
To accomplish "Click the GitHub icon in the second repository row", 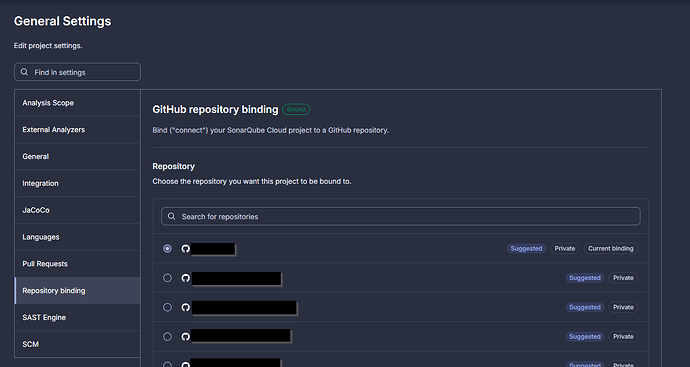I will point(186,278).
